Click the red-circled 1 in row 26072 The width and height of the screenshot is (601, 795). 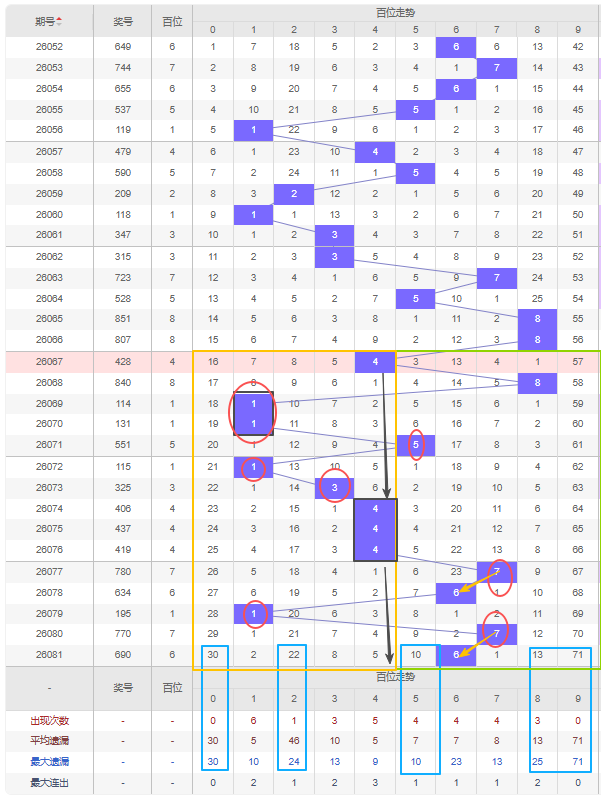coord(254,467)
